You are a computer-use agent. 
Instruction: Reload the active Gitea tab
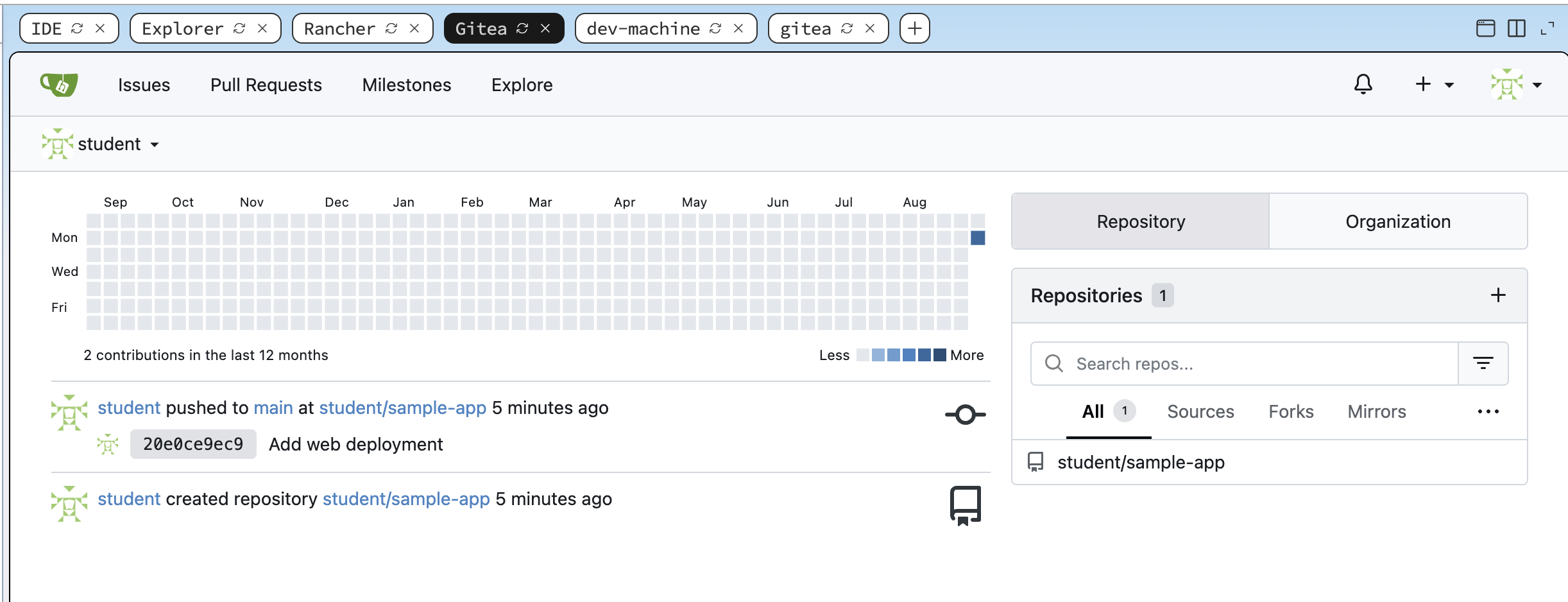(522, 28)
